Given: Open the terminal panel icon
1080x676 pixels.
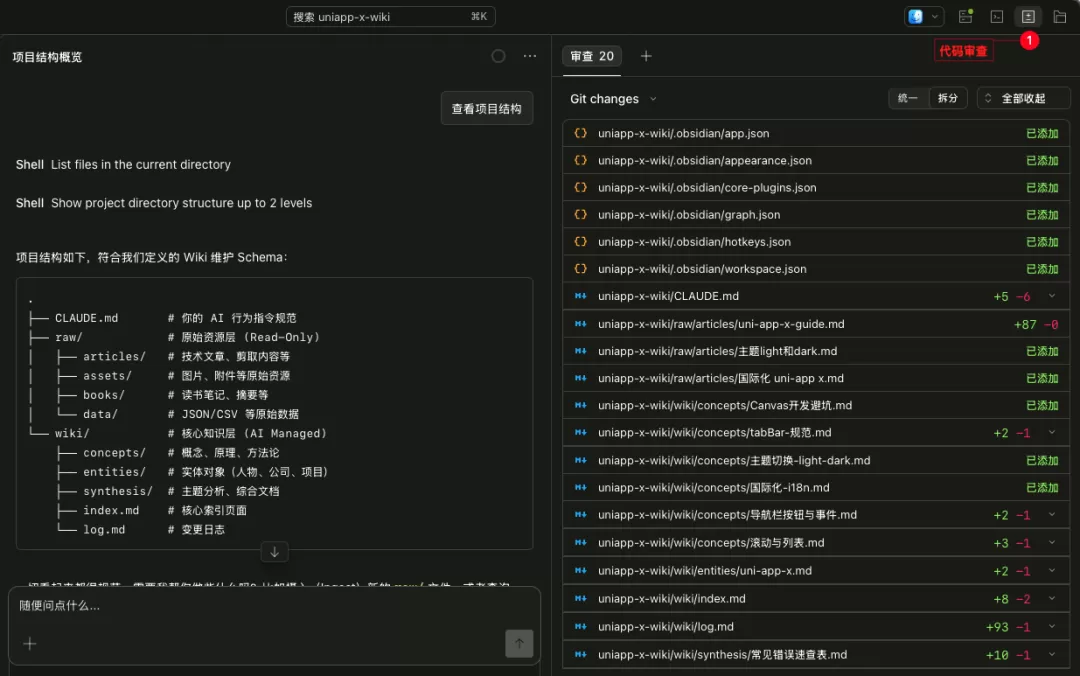Looking at the screenshot, I should tap(997, 17).
